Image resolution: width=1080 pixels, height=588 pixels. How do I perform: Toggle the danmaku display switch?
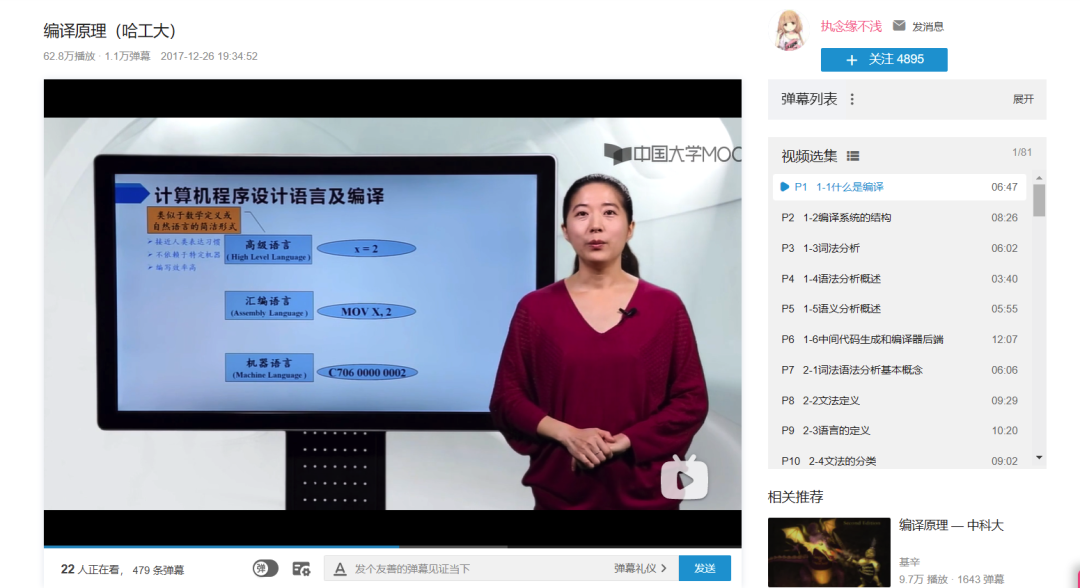(265, 568)
